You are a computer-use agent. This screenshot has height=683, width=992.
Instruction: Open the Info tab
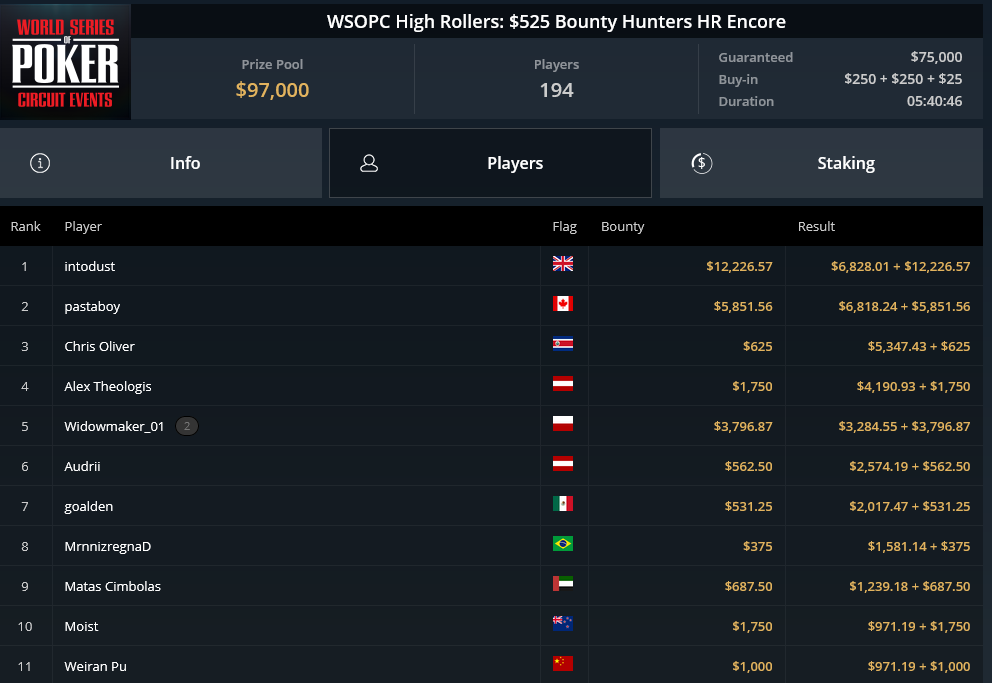(x=161, y=163)
